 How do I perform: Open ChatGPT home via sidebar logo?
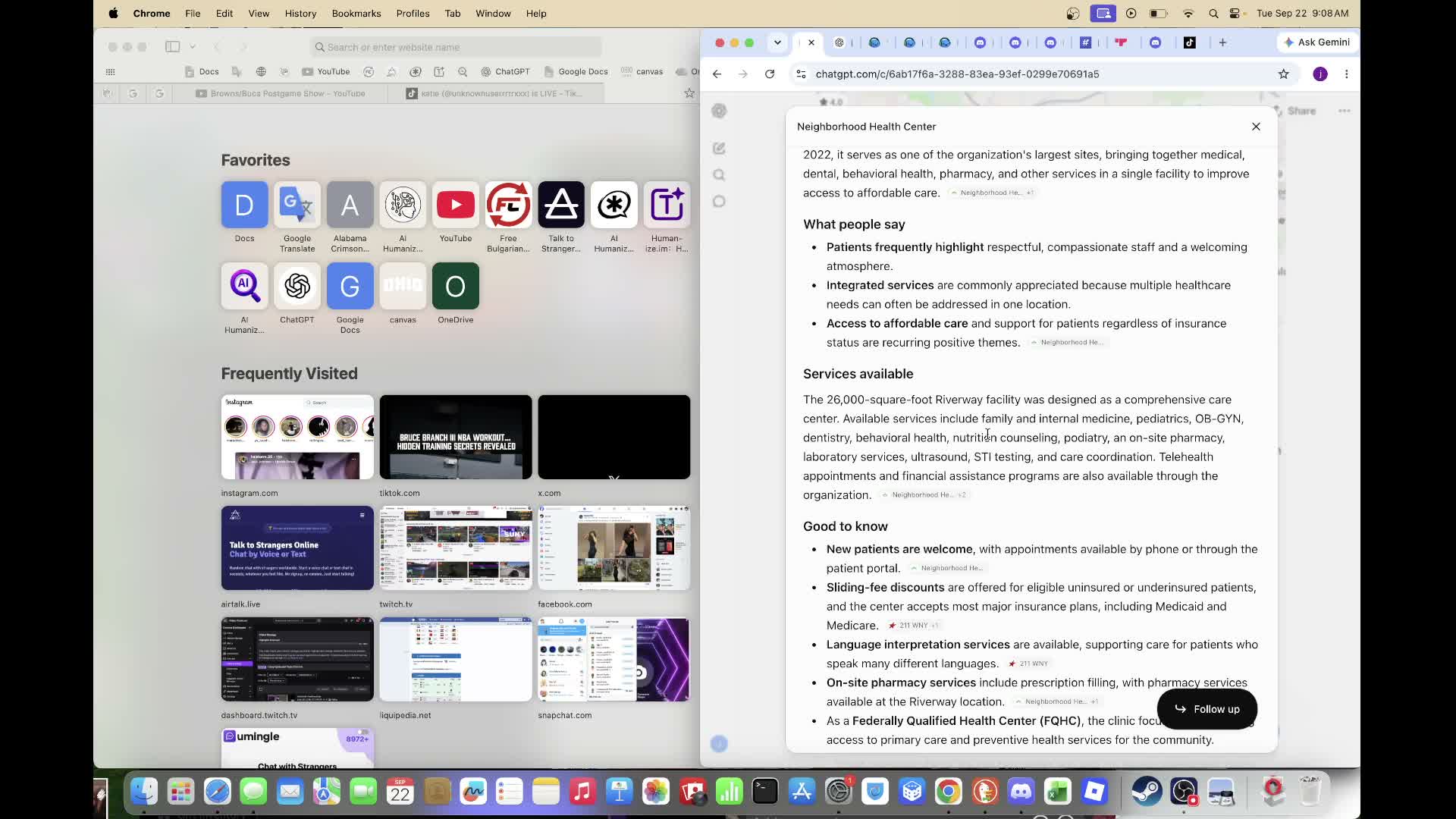click(x=720, y=111)
